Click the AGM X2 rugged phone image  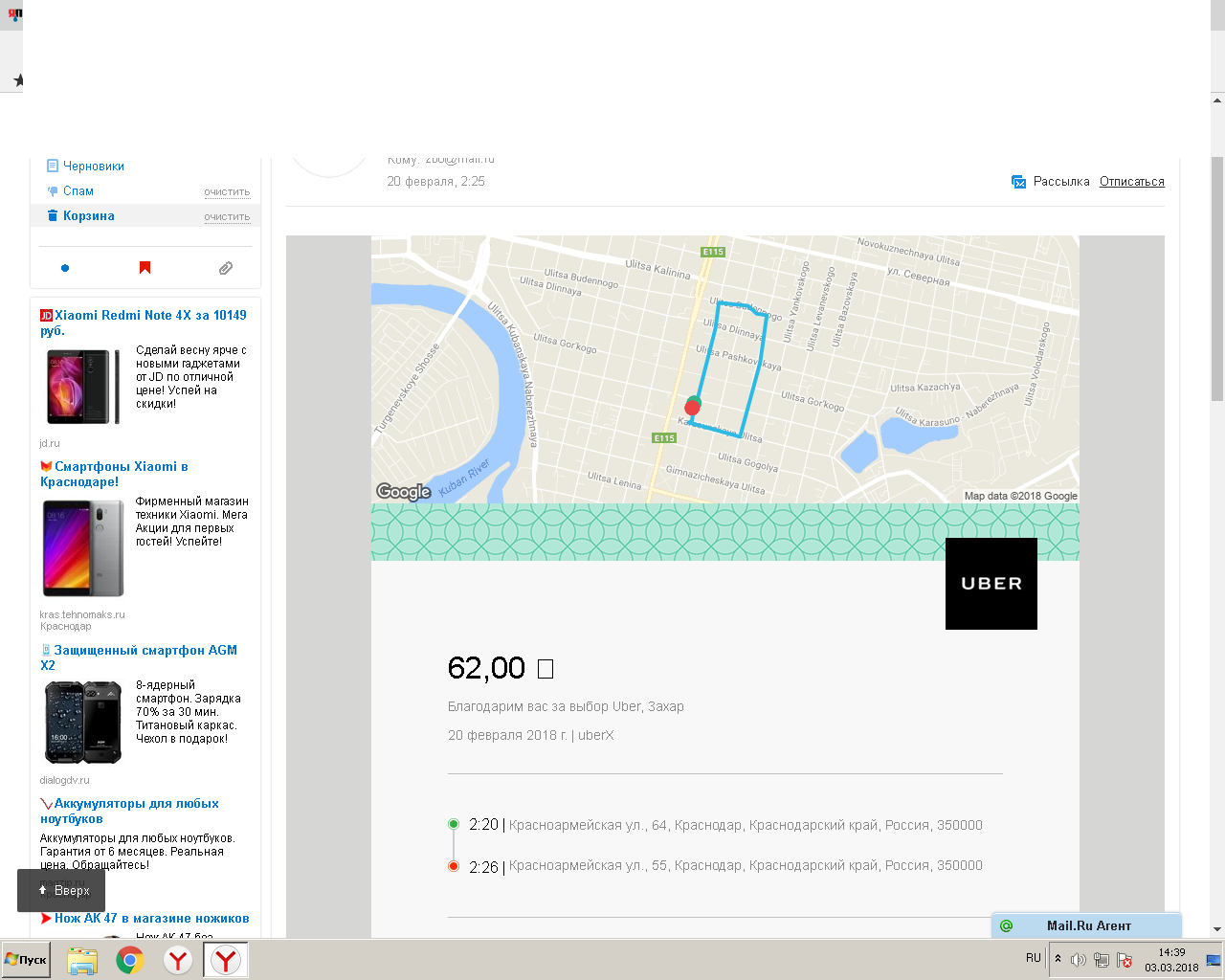(x=84, y=723)
